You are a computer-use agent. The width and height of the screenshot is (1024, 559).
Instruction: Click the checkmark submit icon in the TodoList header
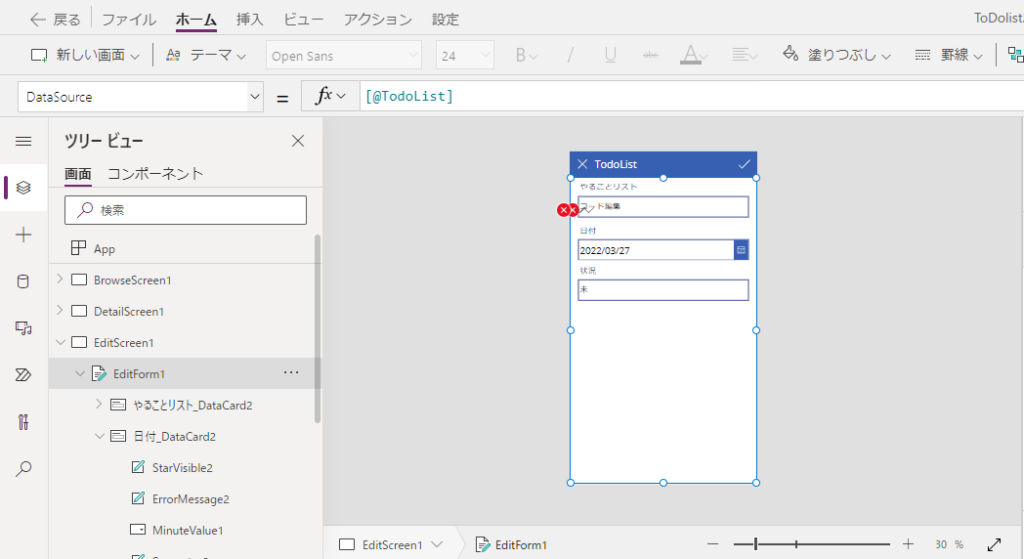click(x=744, y=164)
